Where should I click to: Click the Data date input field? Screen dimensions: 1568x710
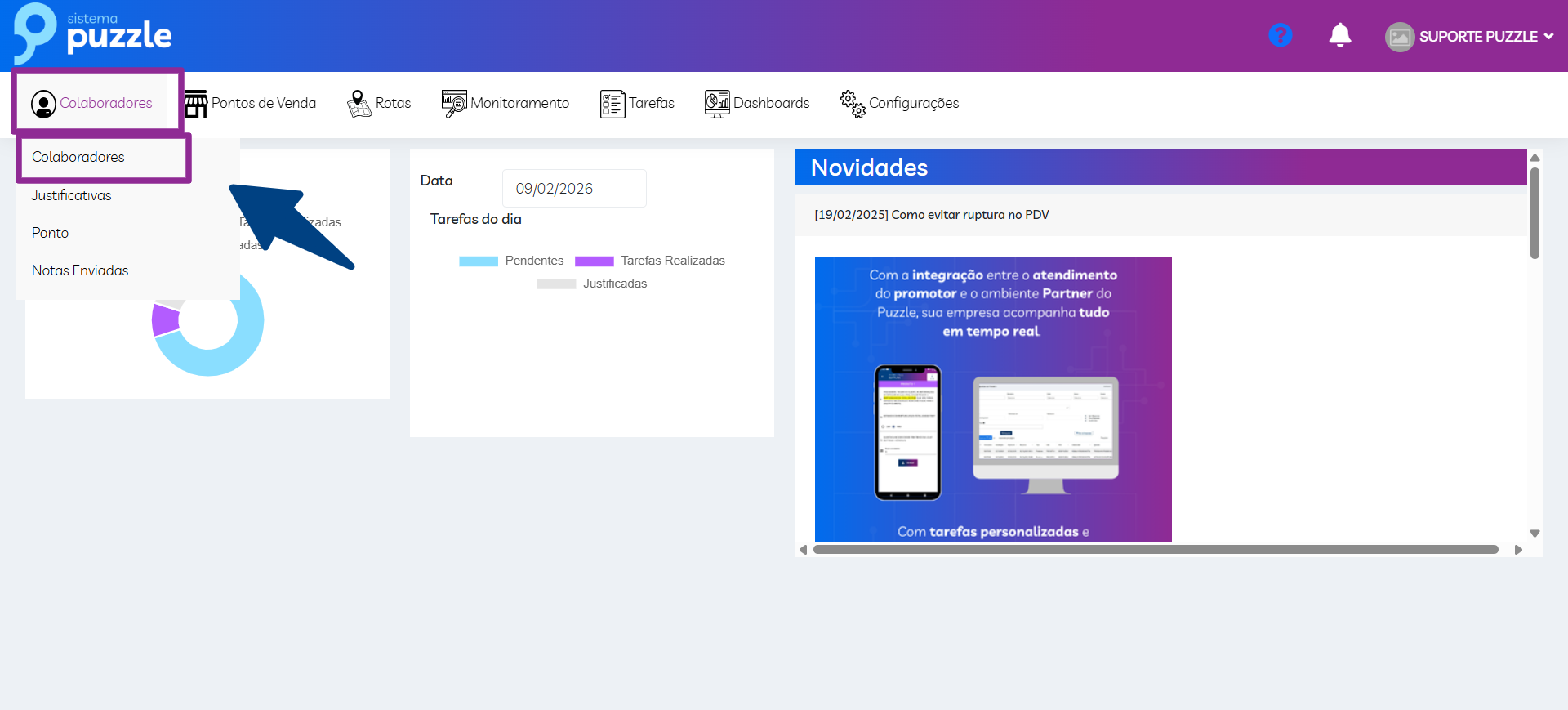click(x=573, y=189)
